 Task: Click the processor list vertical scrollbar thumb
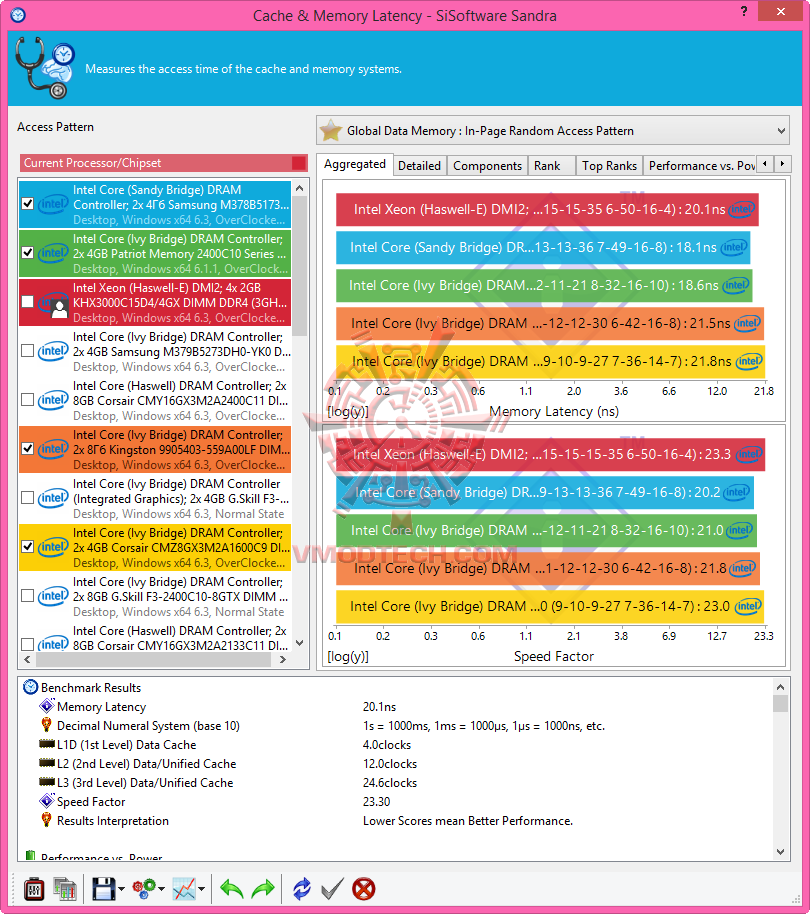(300, 266)
